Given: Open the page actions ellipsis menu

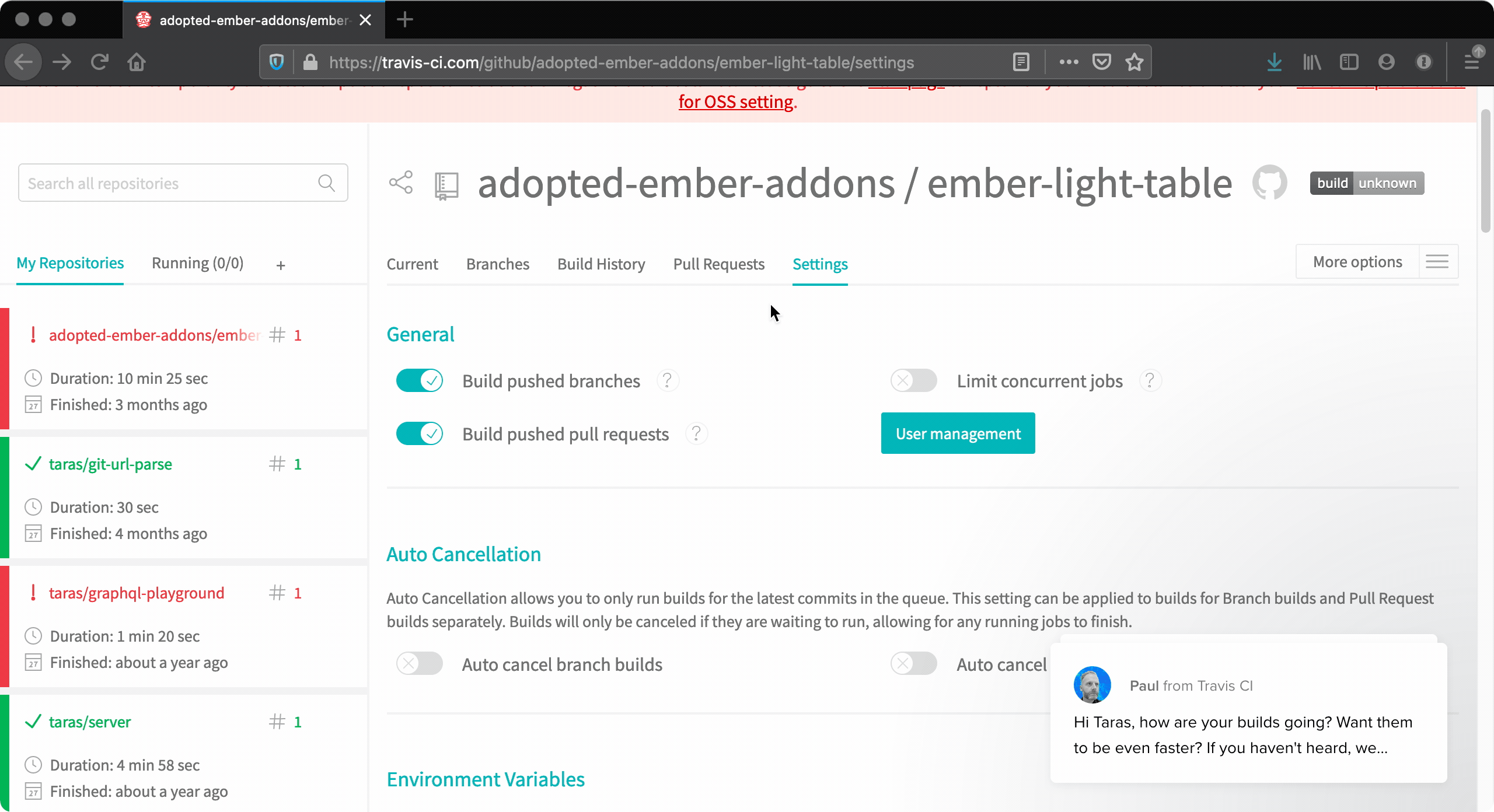Looking at the screenshot, I should click(1068, 62).
